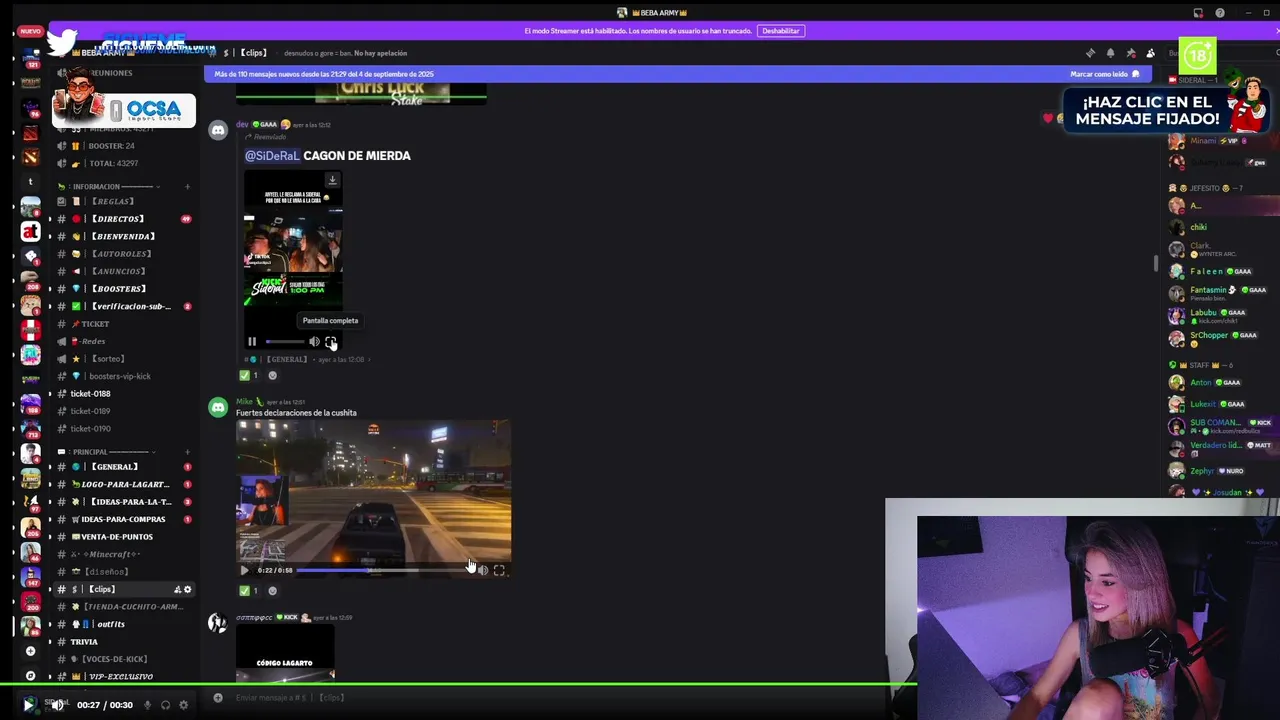This screenshot has width=1280, height=720.
Task: Toggle headphones deafen icon
Action: click(165, 705)
